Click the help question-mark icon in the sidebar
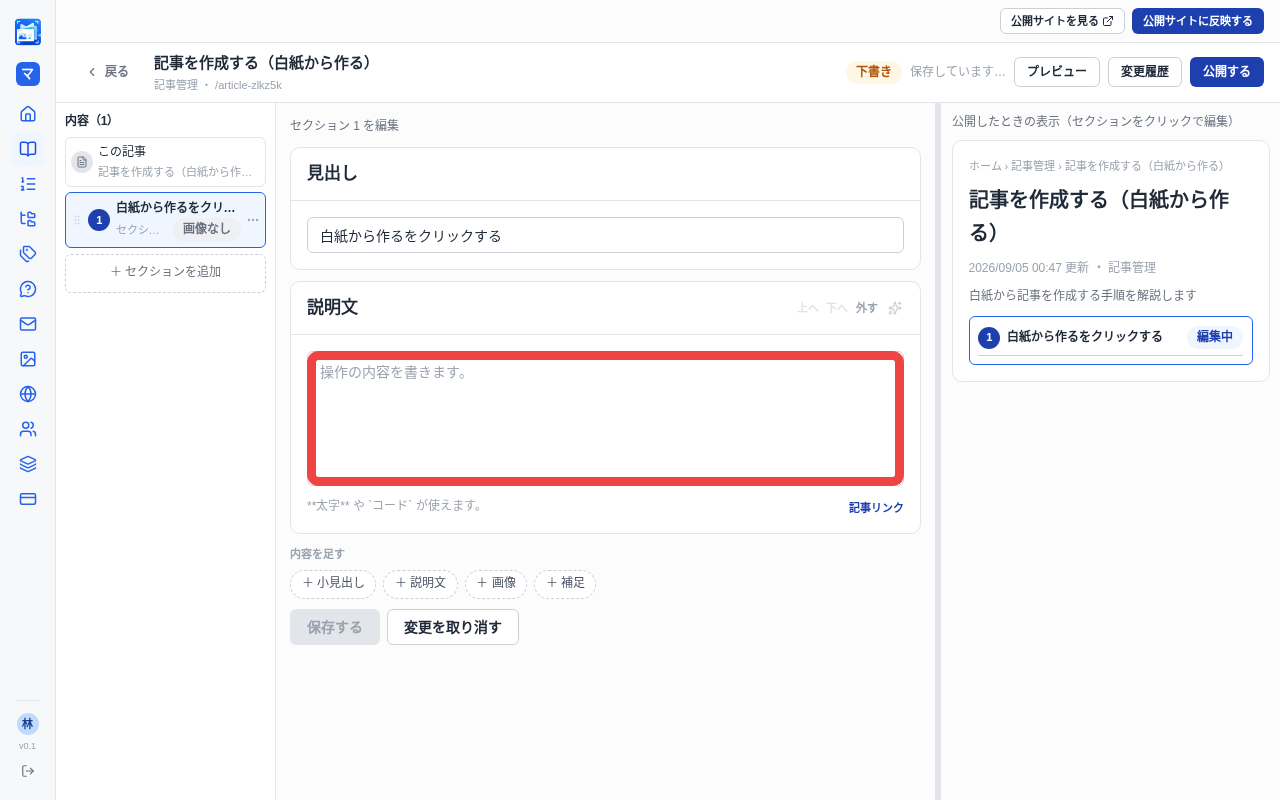 click(x=28, y=289)
